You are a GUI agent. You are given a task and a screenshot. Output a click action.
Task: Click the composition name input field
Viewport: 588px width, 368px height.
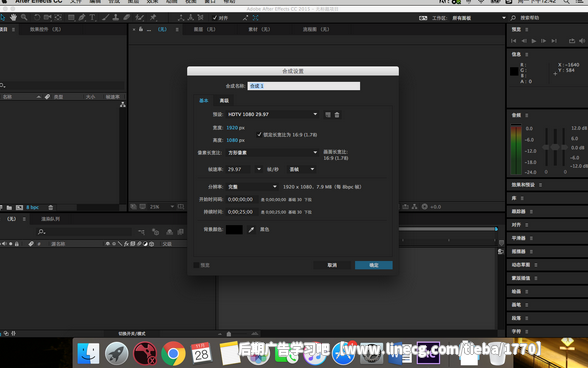click(303, 86)
